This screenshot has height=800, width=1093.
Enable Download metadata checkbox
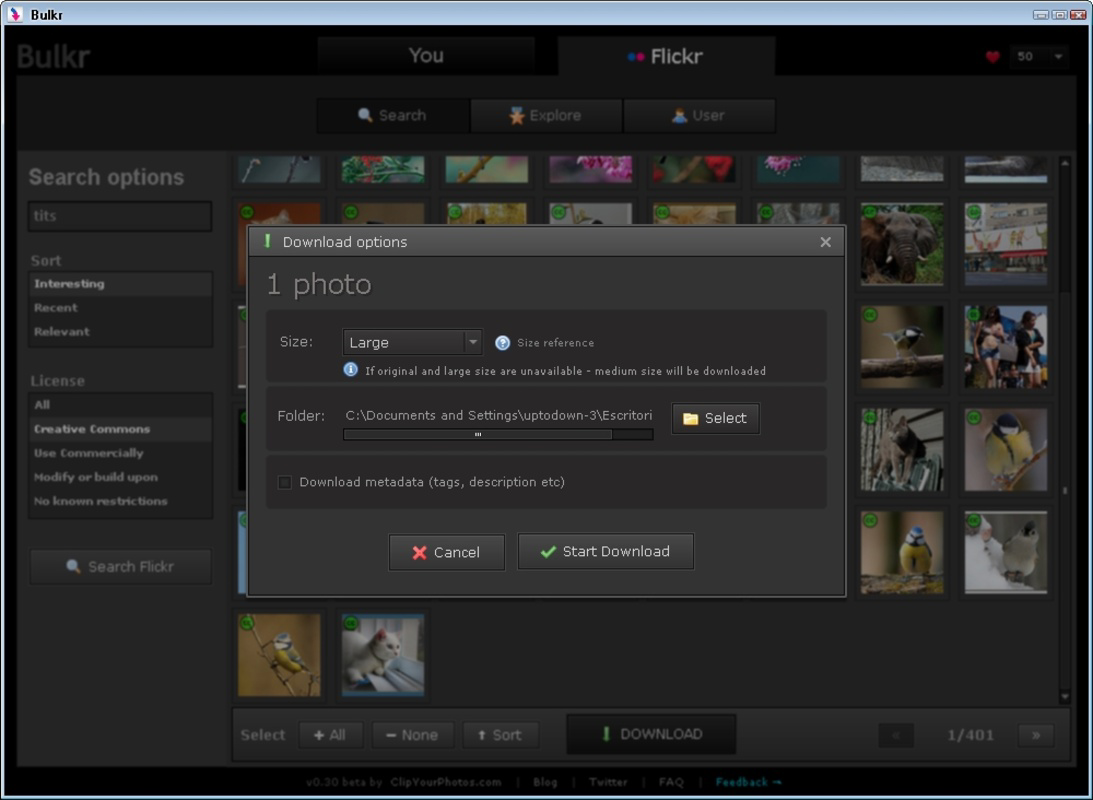pos(284,482)
